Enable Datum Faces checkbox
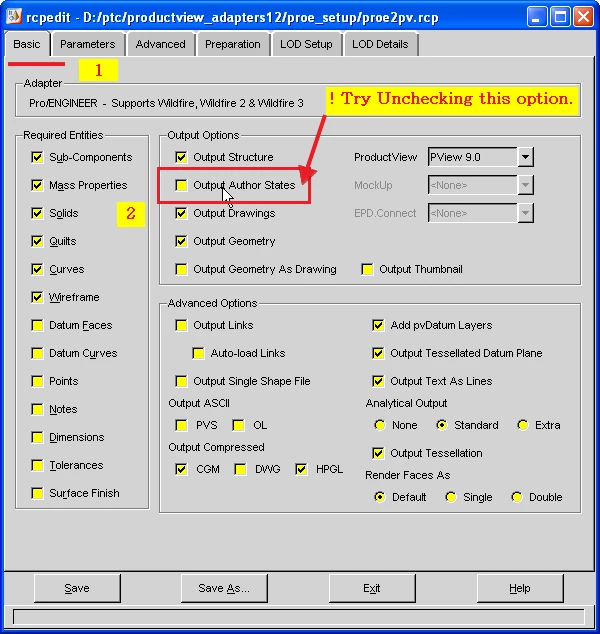The image size is (600, 634). (x=37, y=325)
